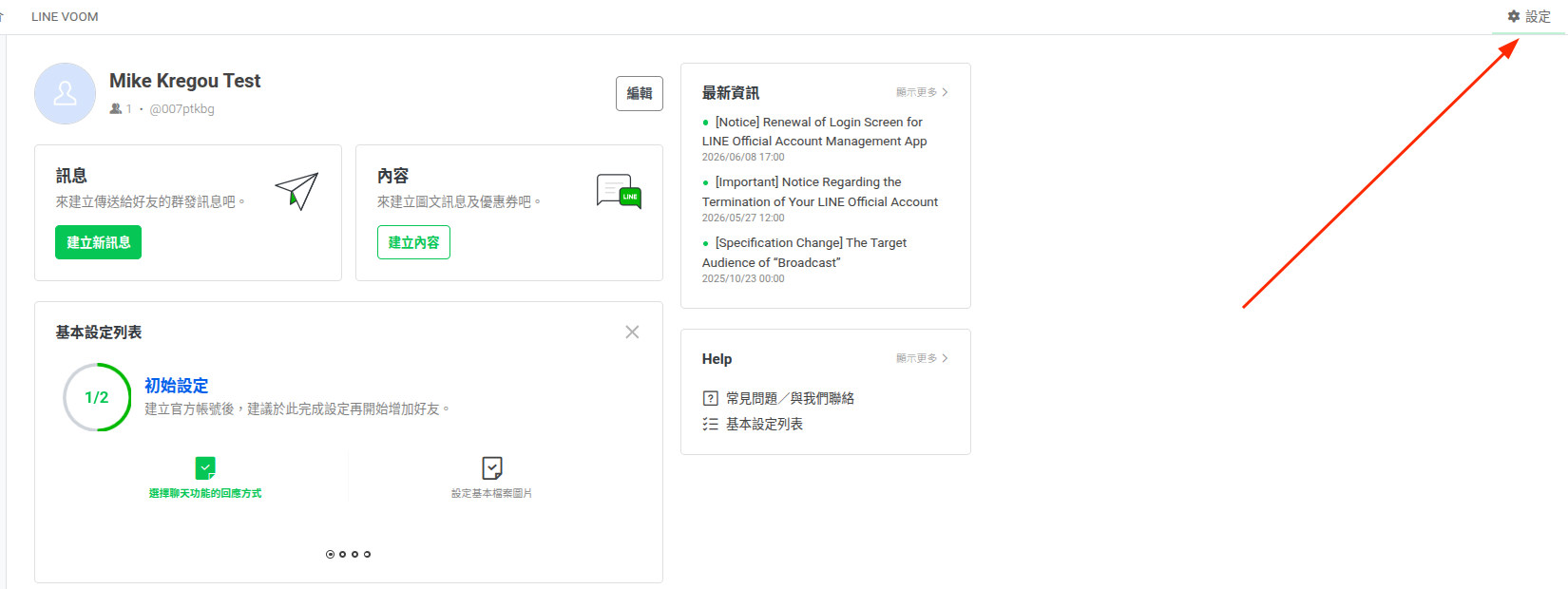Select the 設定基本檔案圖片 checklist icon
Viewport: 1568px width, 589px height.
(492, 467)
